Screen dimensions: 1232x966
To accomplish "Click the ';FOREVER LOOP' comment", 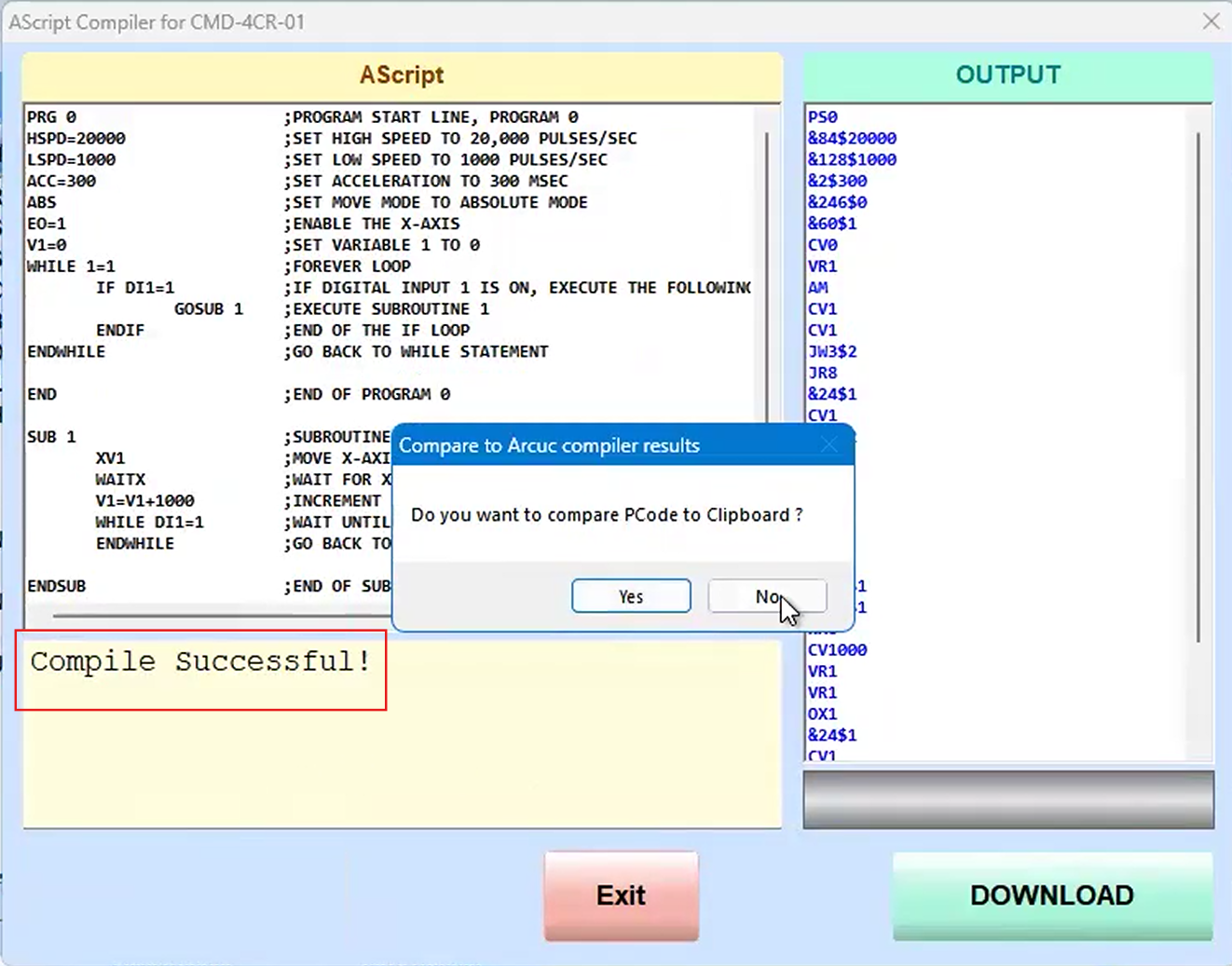I will [x=348, y=267].
